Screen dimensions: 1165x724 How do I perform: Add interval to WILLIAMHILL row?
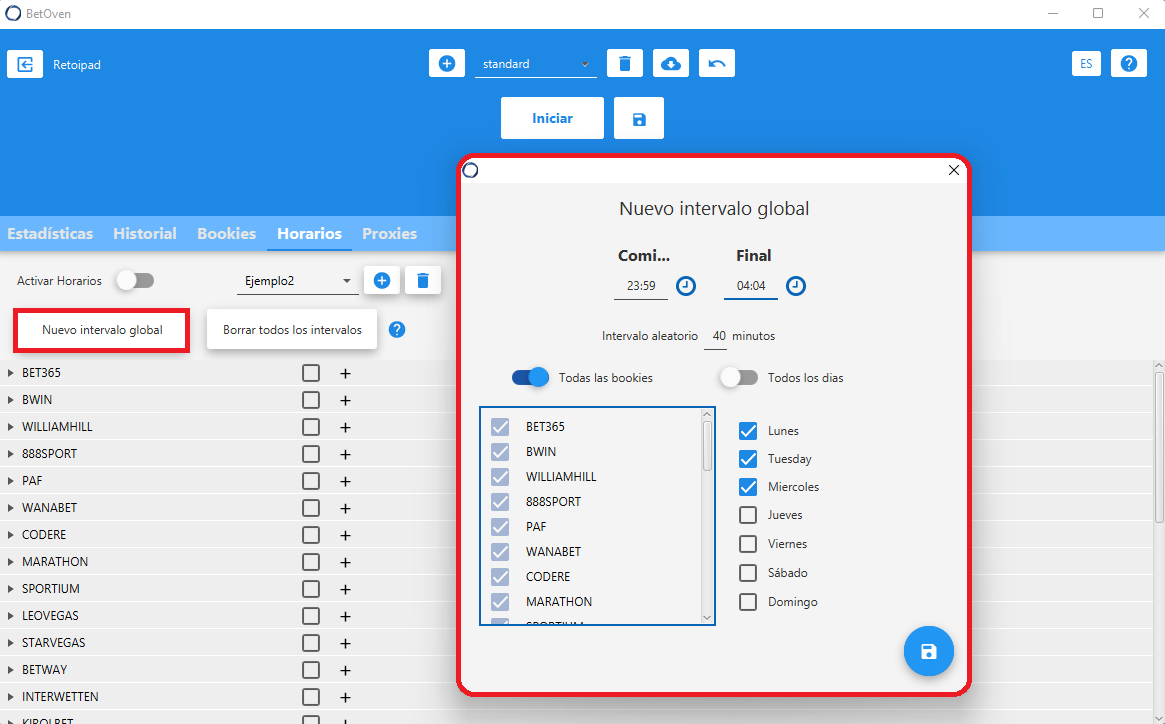[345, 427]
